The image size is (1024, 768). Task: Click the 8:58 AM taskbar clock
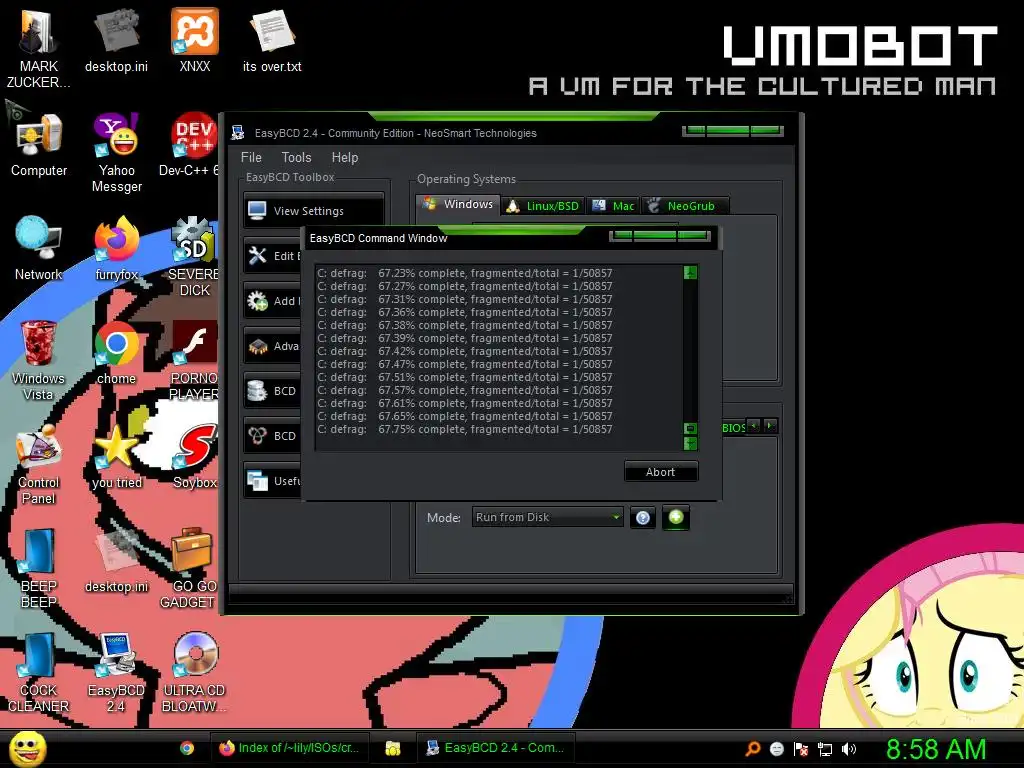click(936, 749)
